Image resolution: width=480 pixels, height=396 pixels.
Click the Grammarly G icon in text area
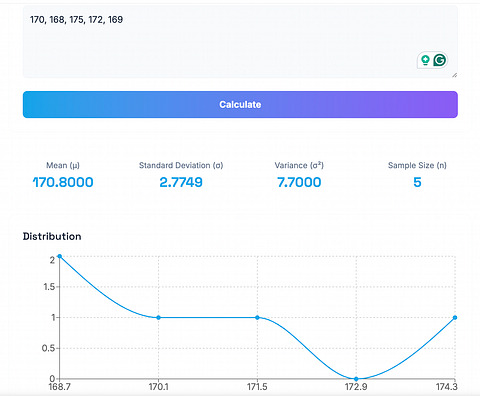440,60
